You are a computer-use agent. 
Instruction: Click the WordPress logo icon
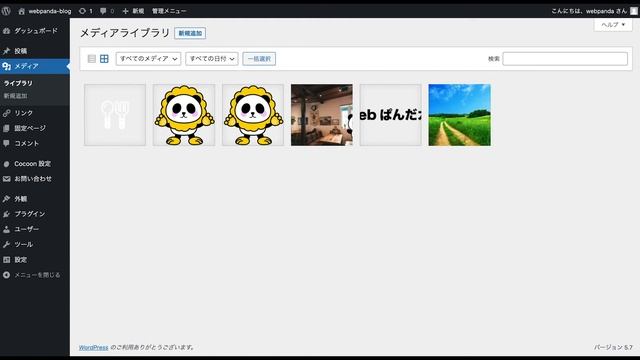click(6, 11)
